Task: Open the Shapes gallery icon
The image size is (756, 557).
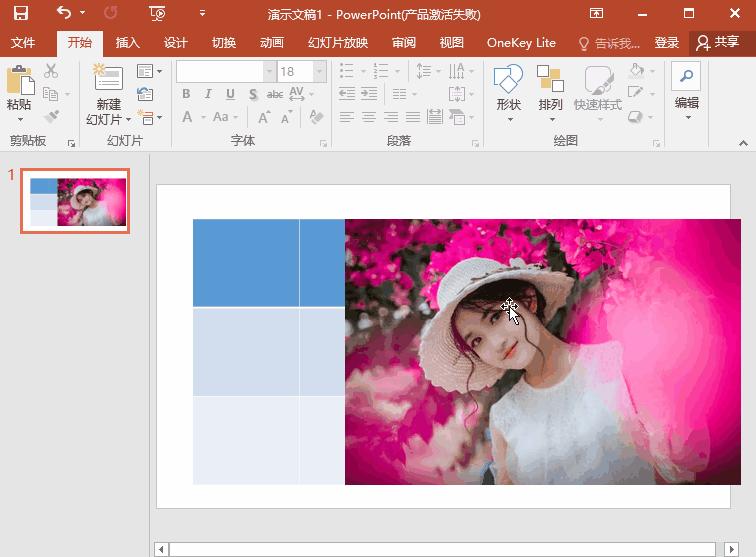Action: tap(508, 80)
